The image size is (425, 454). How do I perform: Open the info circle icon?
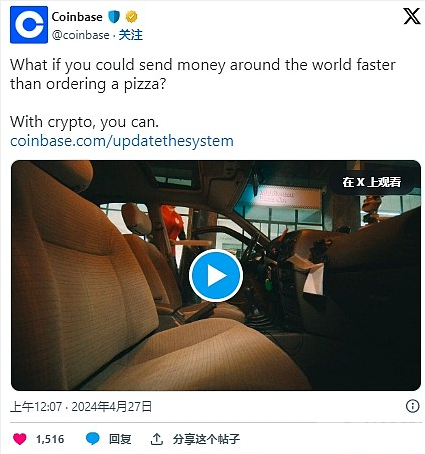412,406
